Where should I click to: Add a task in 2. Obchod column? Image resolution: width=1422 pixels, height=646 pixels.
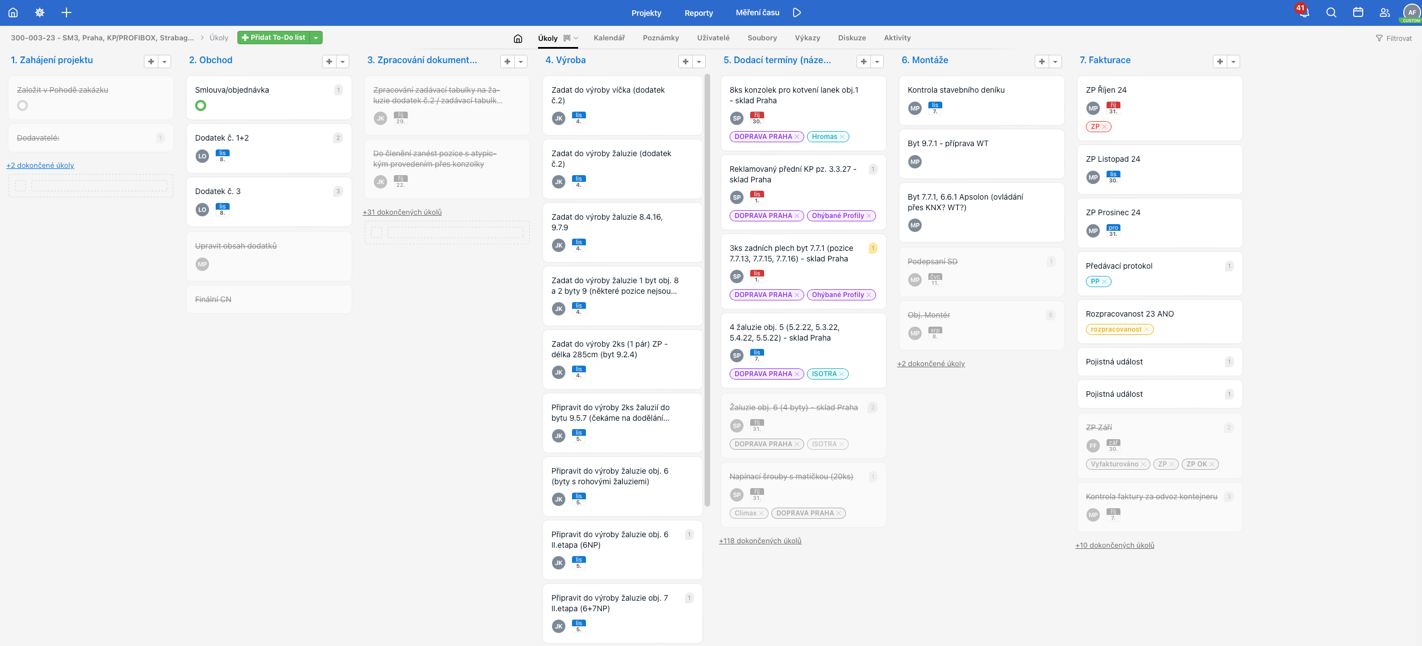329,61
